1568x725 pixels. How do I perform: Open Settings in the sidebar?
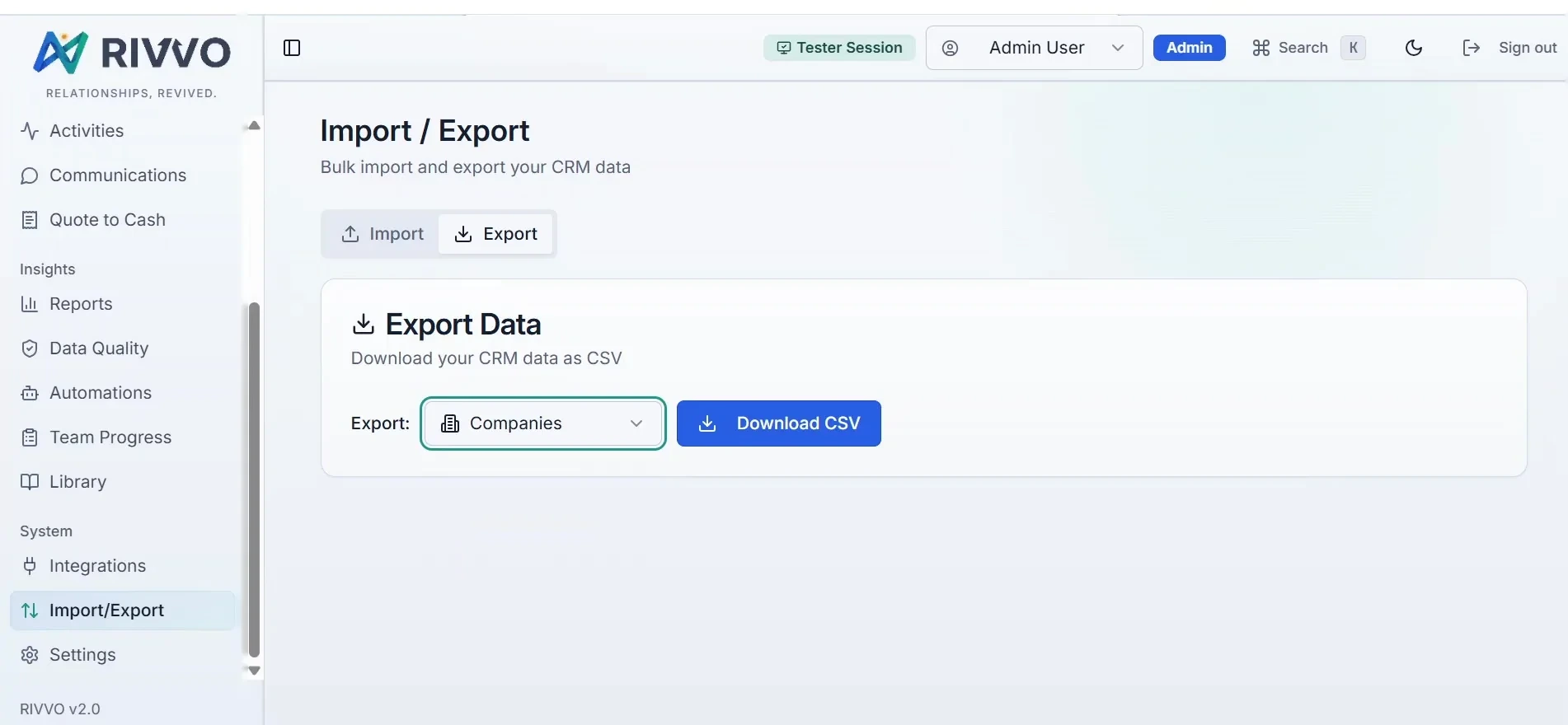122,655
